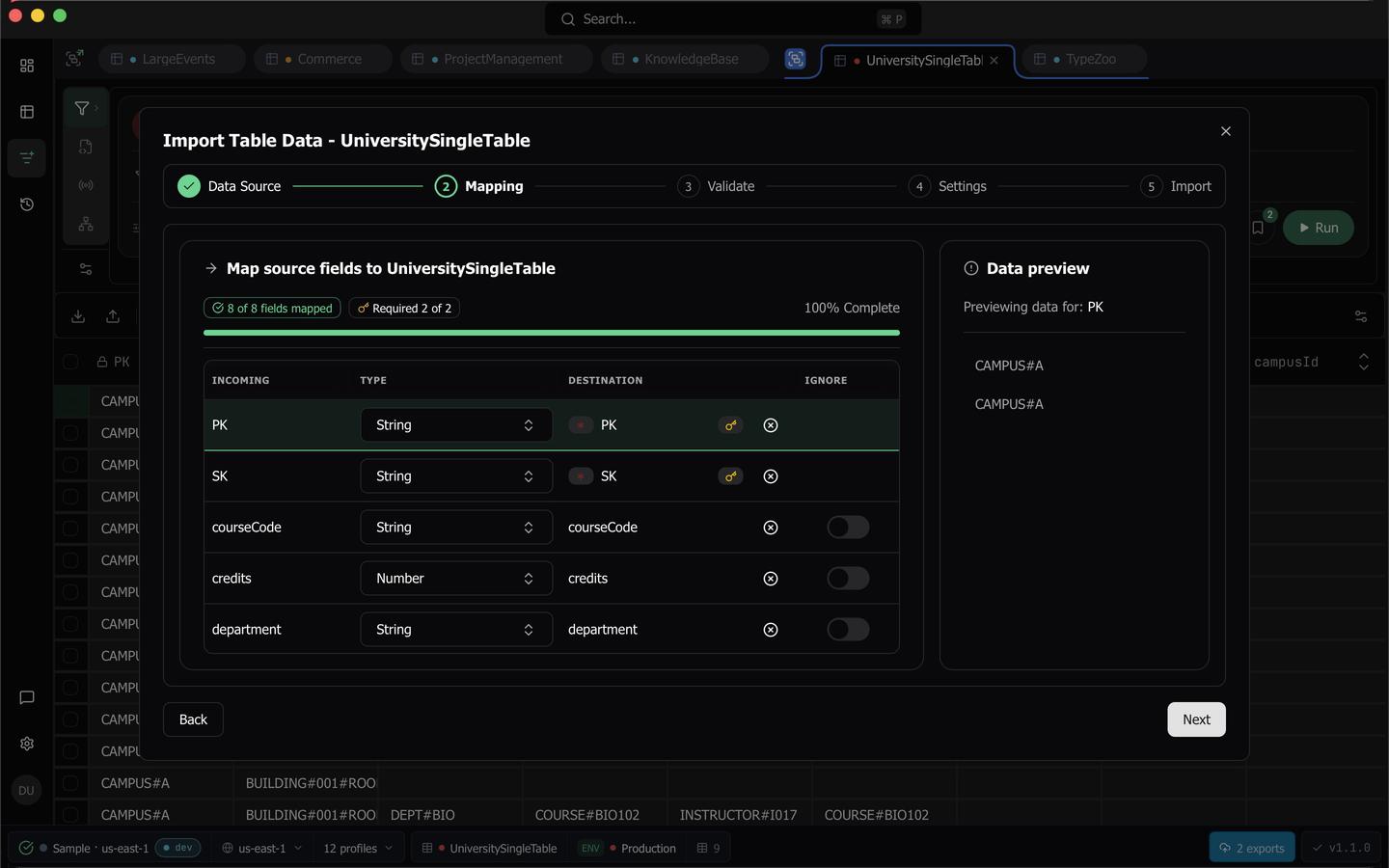This screenshot has width=1389, height=868.
Task: Check row checkbox with BUILDING#001#ROO and DEPT#BIO
Action: tap(70, 815)
